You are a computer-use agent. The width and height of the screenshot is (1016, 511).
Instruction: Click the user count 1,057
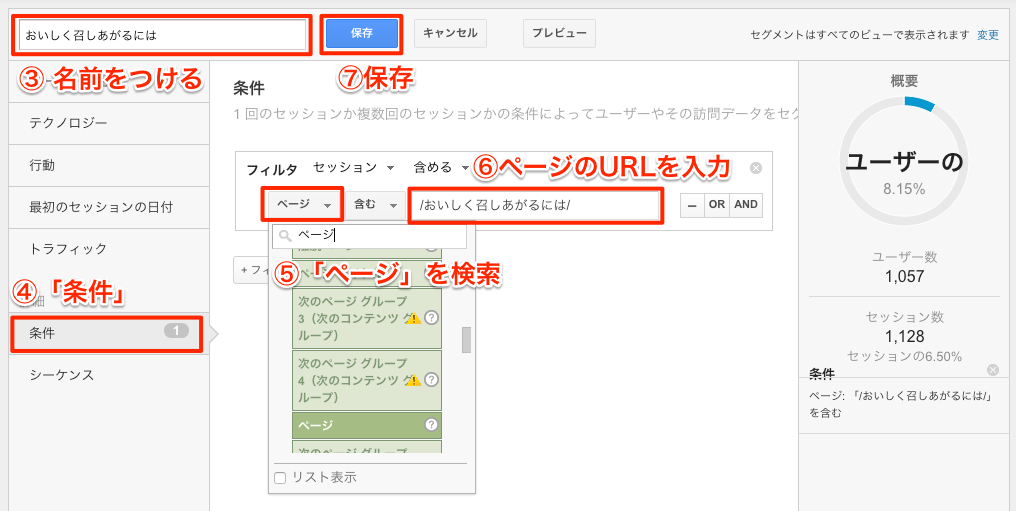coord(905,277)
